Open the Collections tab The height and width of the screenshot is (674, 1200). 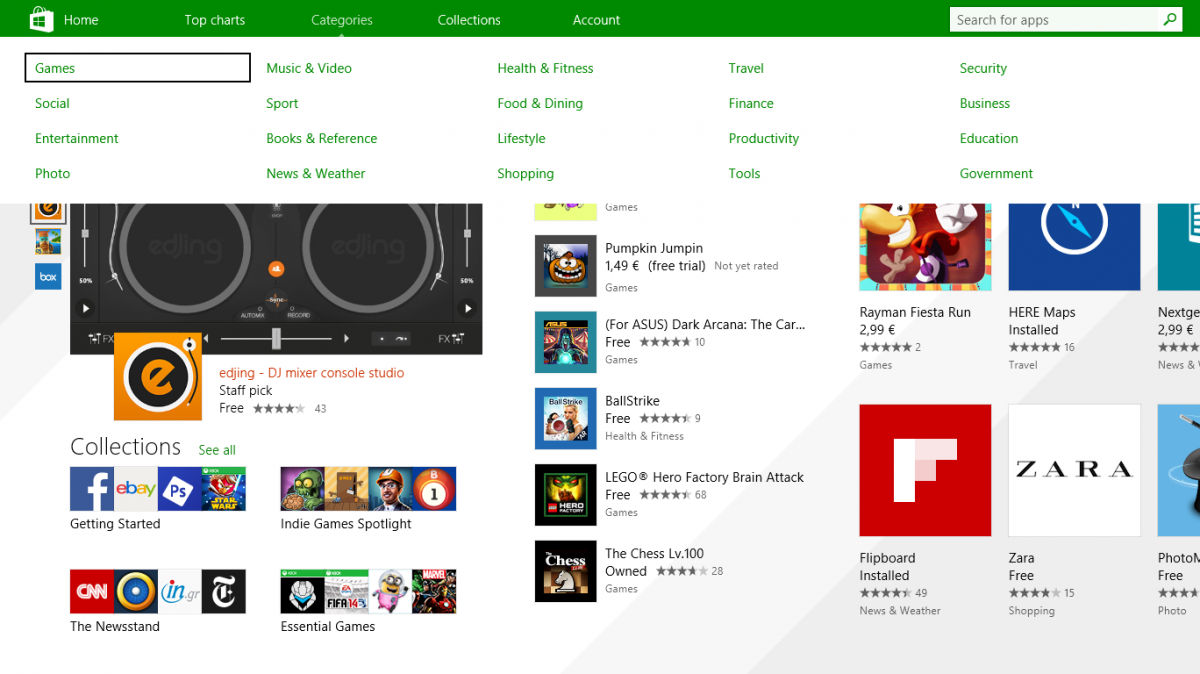tap(469, 20)
